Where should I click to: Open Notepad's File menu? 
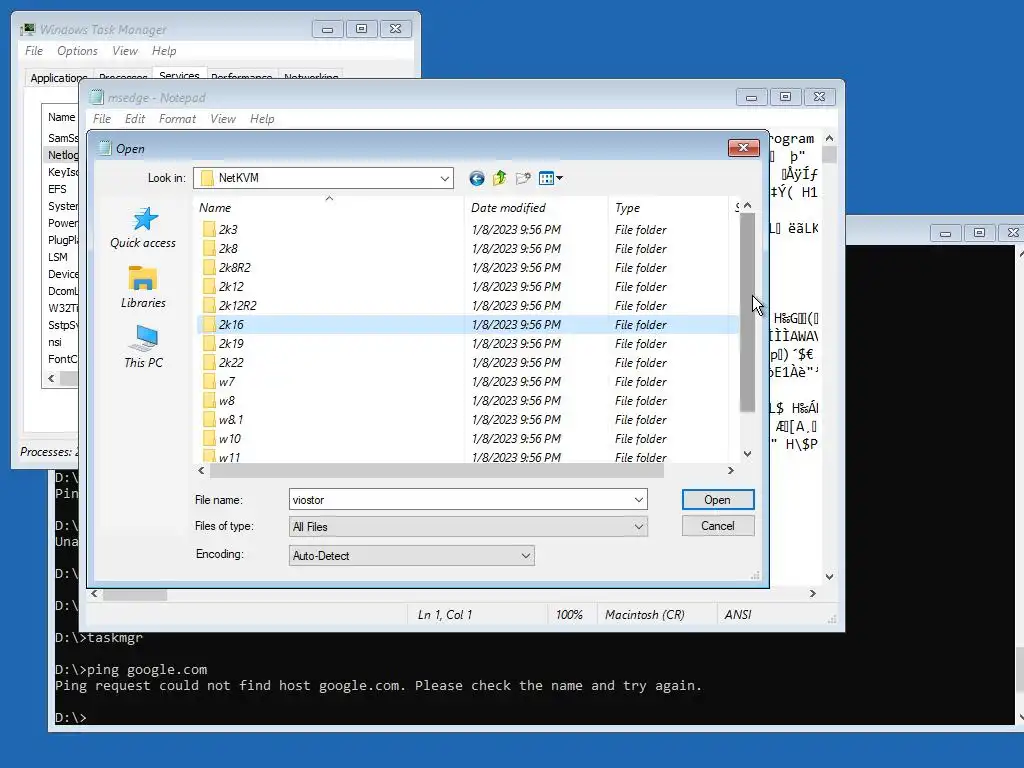pyautogui.click(x=102, y=119)
